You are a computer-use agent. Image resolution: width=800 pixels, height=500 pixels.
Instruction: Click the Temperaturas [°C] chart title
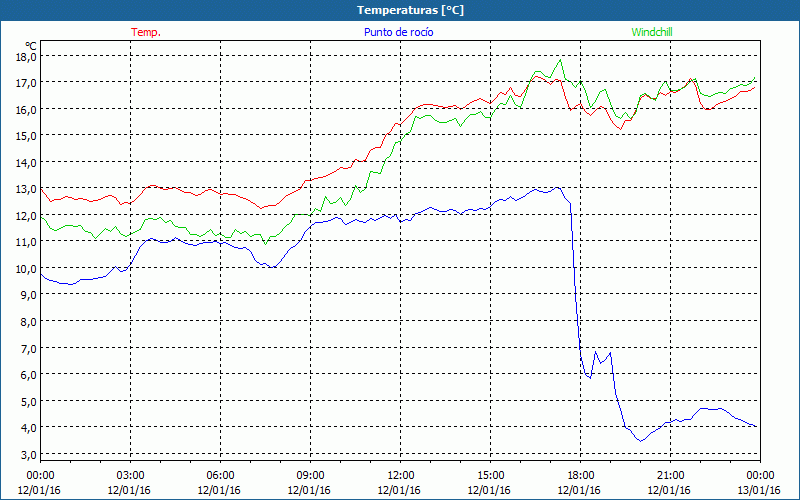410,10
